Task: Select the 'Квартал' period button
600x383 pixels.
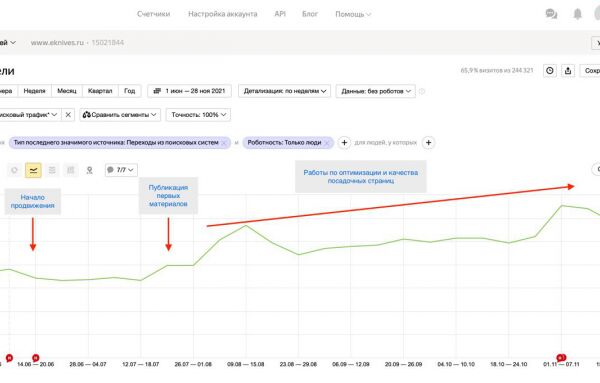Action: click(x=100, y=91)
